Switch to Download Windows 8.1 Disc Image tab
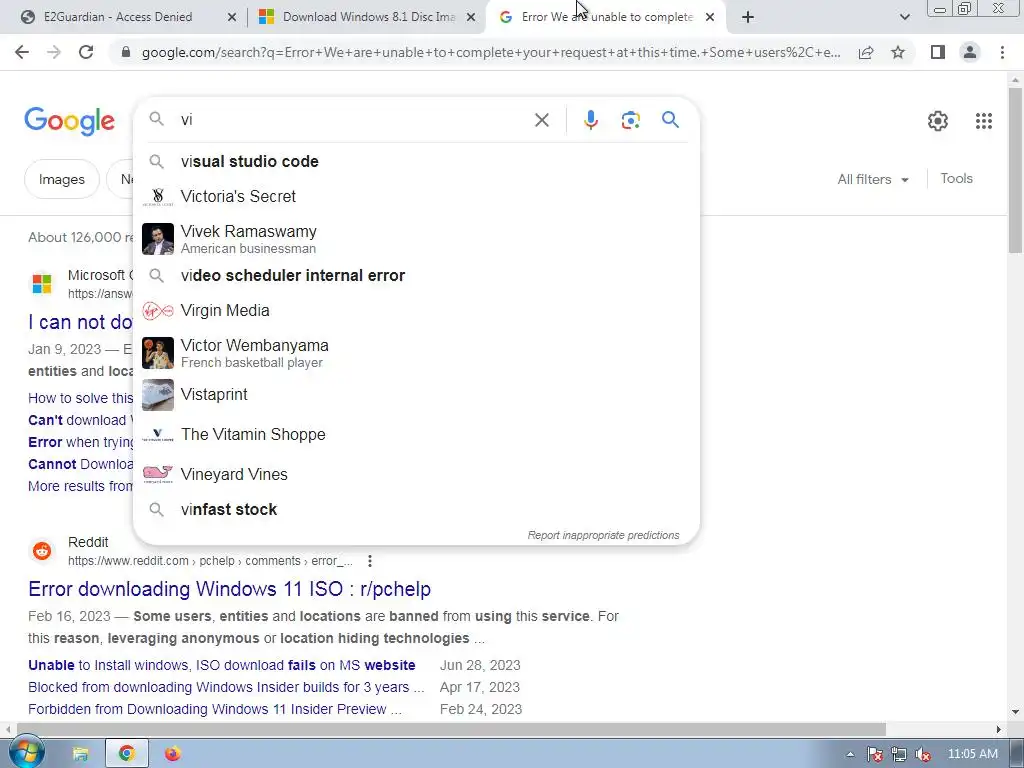1024x768 pixels. [x=368, y=17]
